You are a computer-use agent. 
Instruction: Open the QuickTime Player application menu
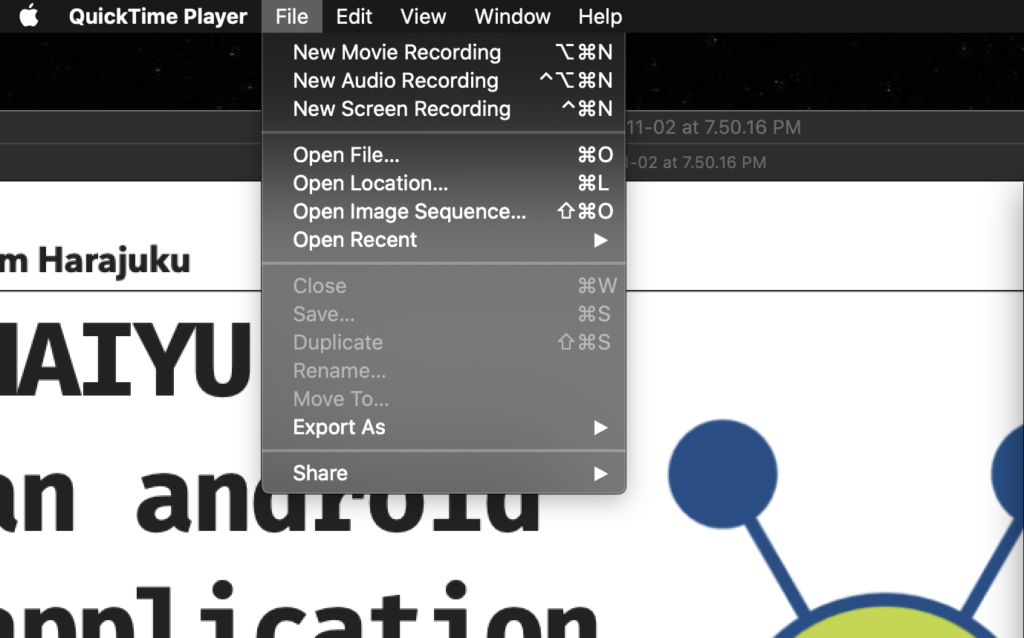pos(158,16)
